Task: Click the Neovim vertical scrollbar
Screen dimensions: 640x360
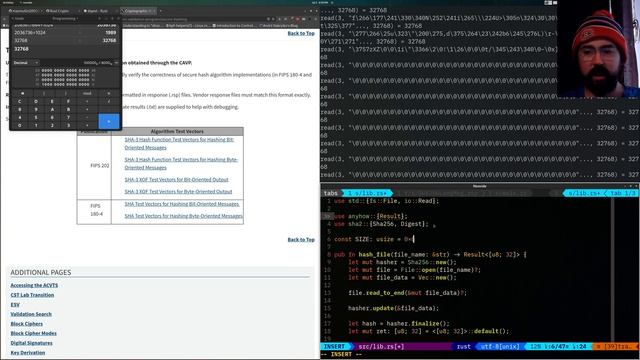Action: [612, 269]
